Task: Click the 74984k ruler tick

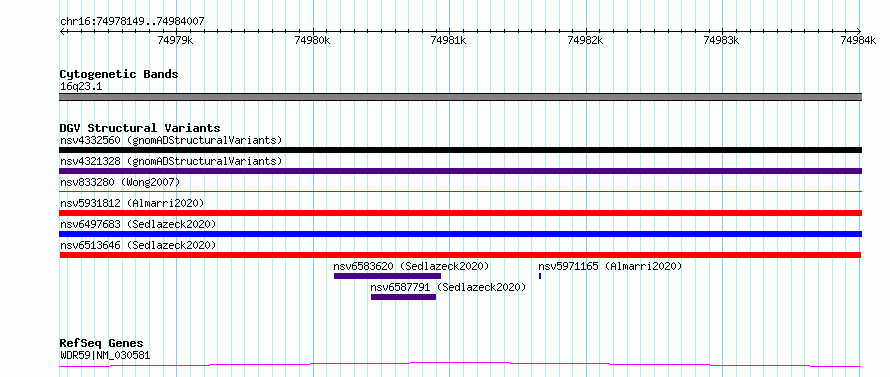Action: click(858, 40)
